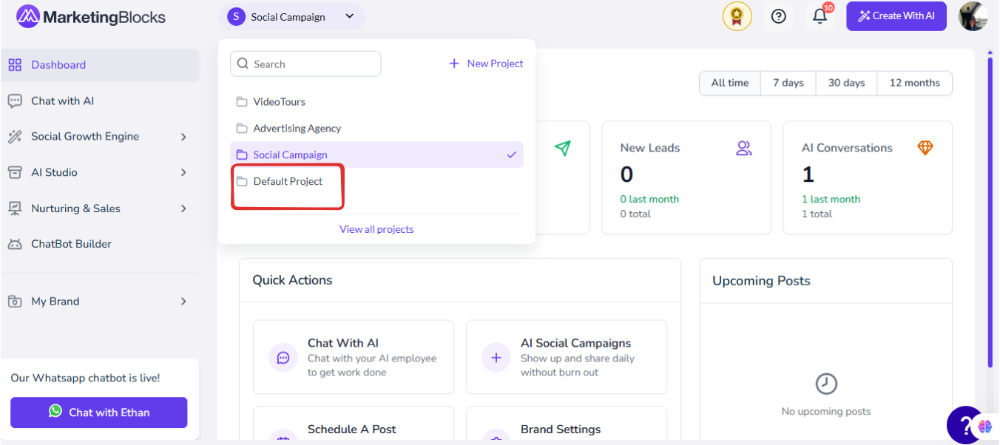Screen dimensions: 1000x445
Task: Open the AI Social Campaigns quick action
Action: [566, 357]
